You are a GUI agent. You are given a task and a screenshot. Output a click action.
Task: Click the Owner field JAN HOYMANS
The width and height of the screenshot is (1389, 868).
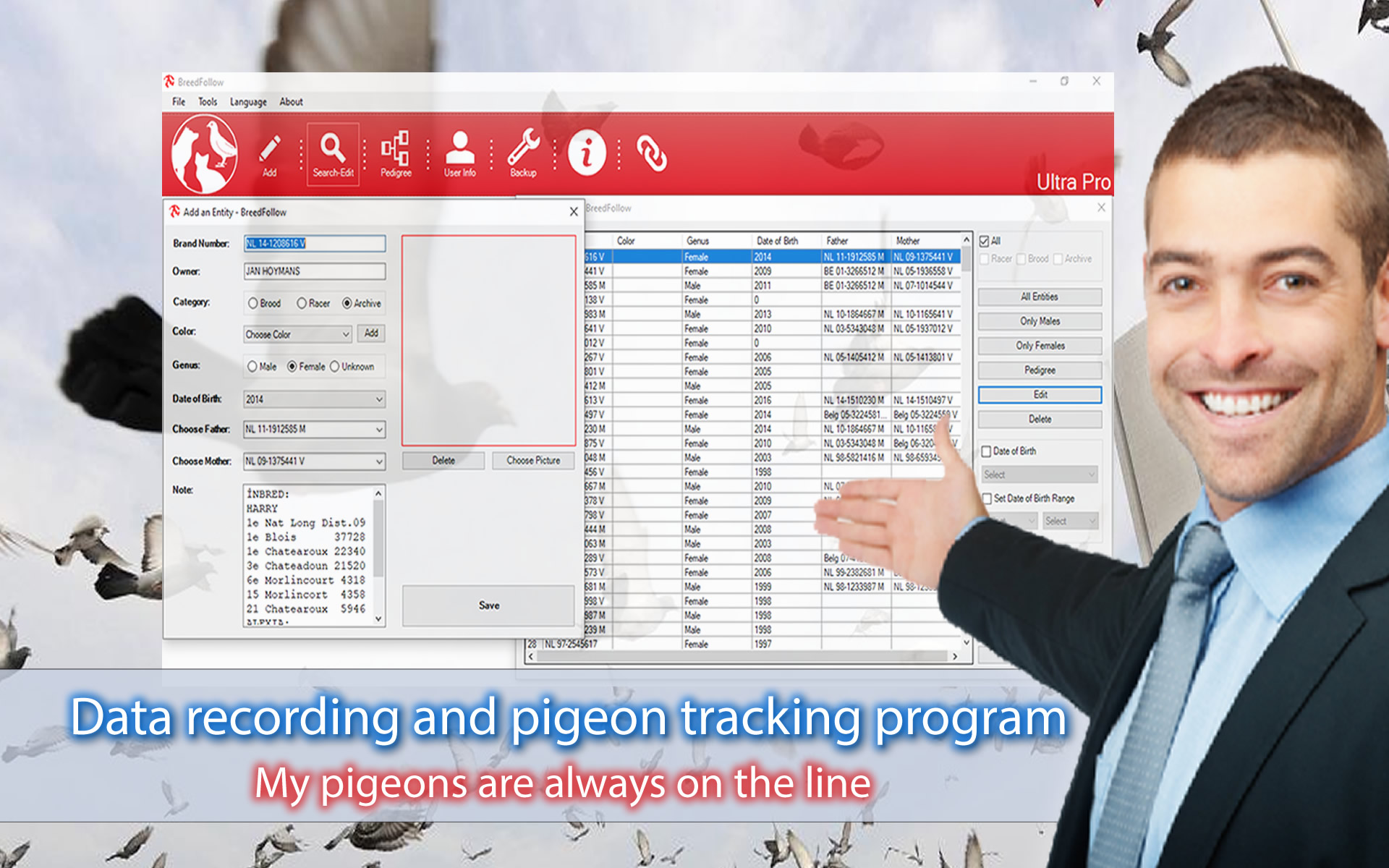[315, 271]
